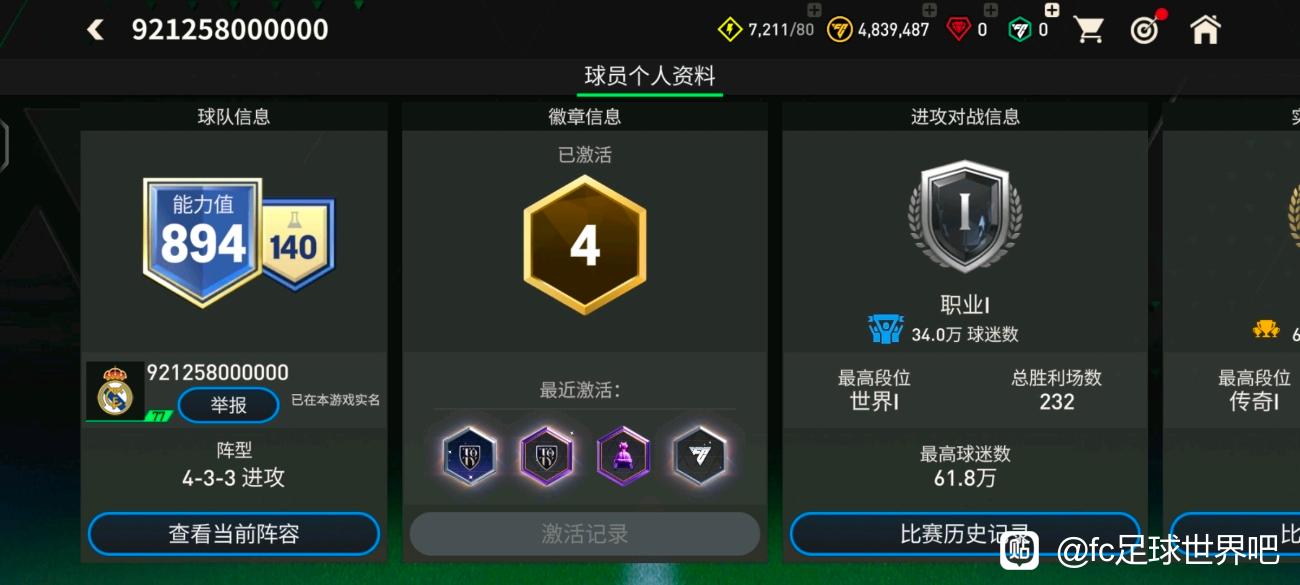1300x585 pixels.
Task: Click the 举报 report button
Action: 228,405
